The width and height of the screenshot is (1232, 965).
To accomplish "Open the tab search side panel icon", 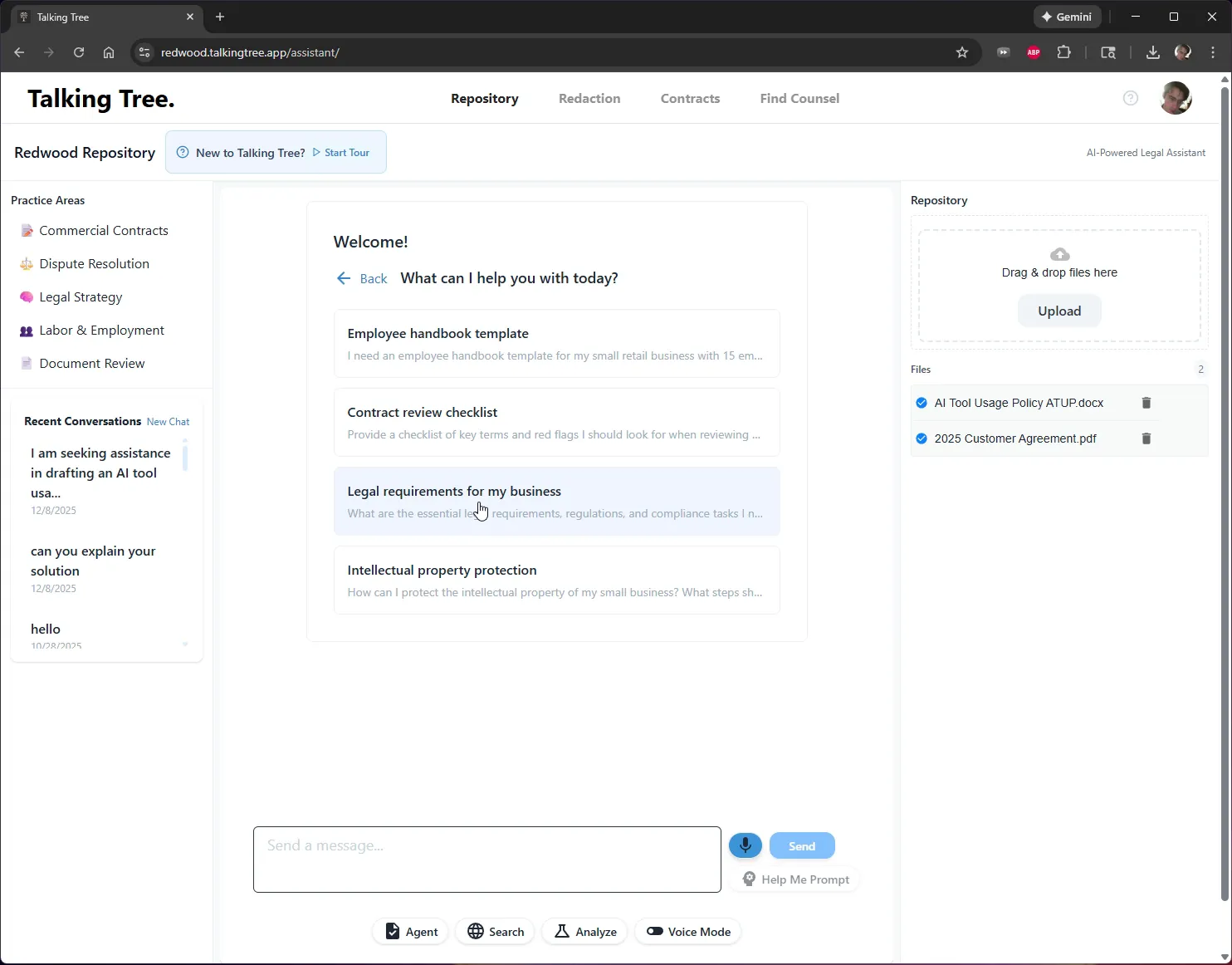I will click(x=1108, y=52).
